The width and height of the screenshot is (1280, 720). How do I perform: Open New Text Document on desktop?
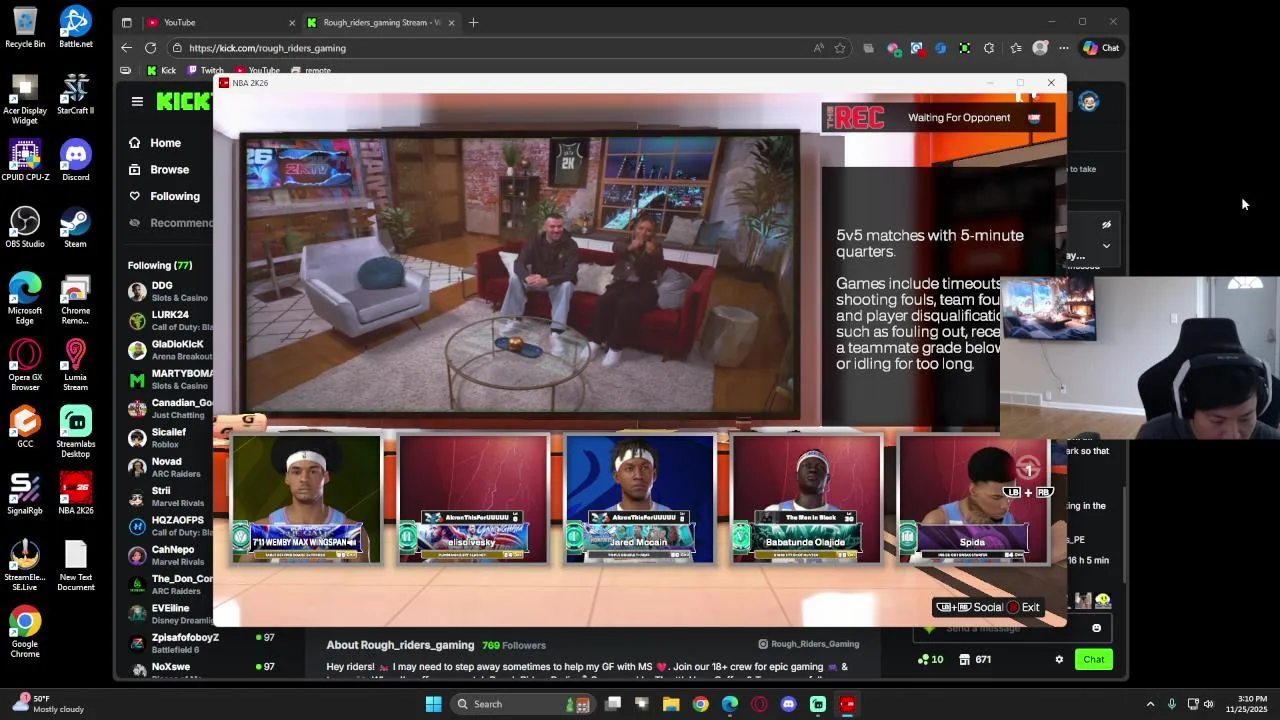[75, 566]
